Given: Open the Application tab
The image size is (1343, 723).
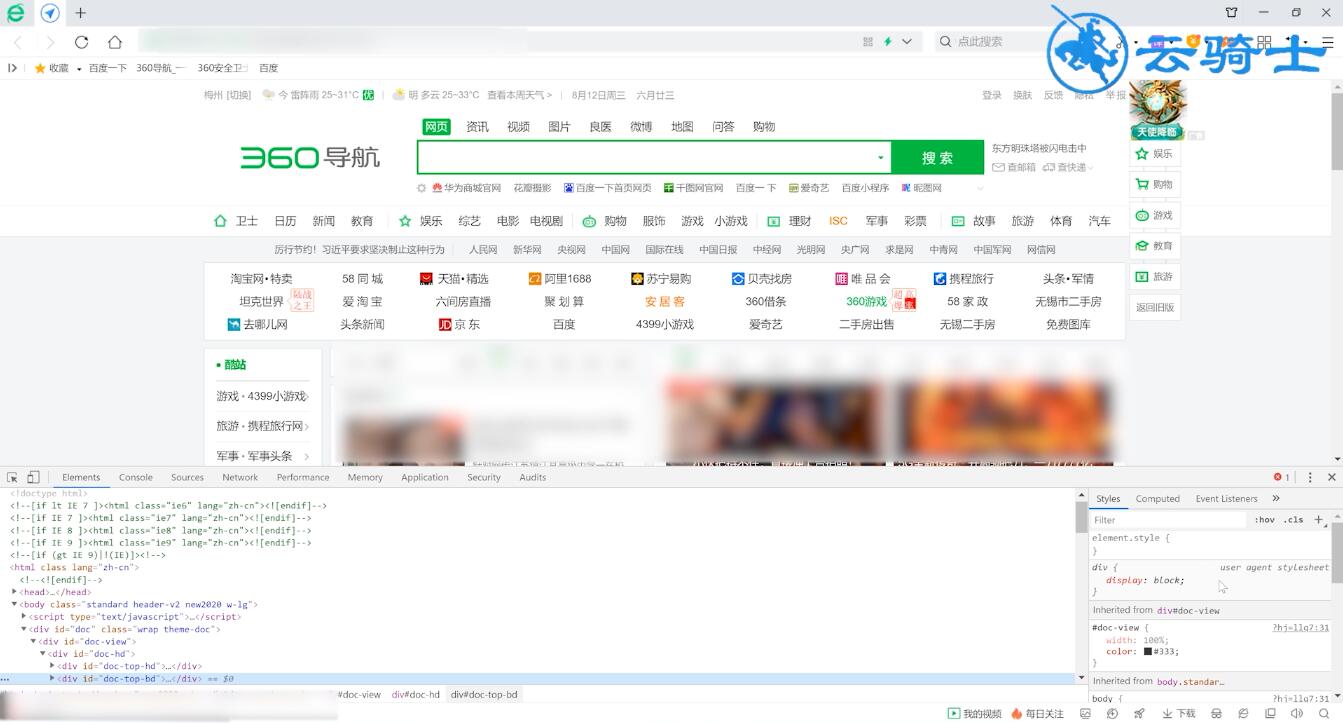Looking at the screenshot, I should tap(425, 477).
